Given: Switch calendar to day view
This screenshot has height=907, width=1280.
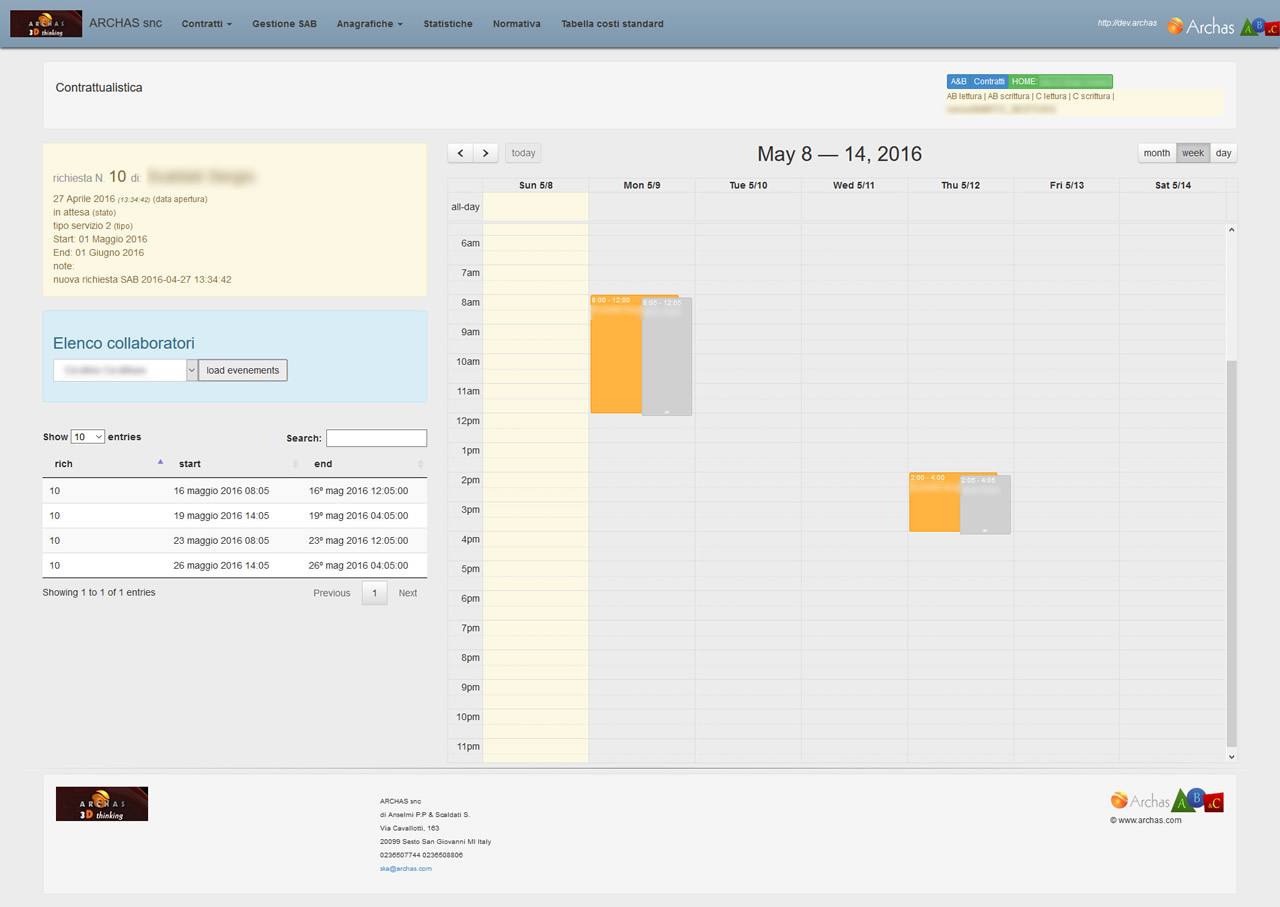Looking at the screenshot, I should tap(1223, 153).
